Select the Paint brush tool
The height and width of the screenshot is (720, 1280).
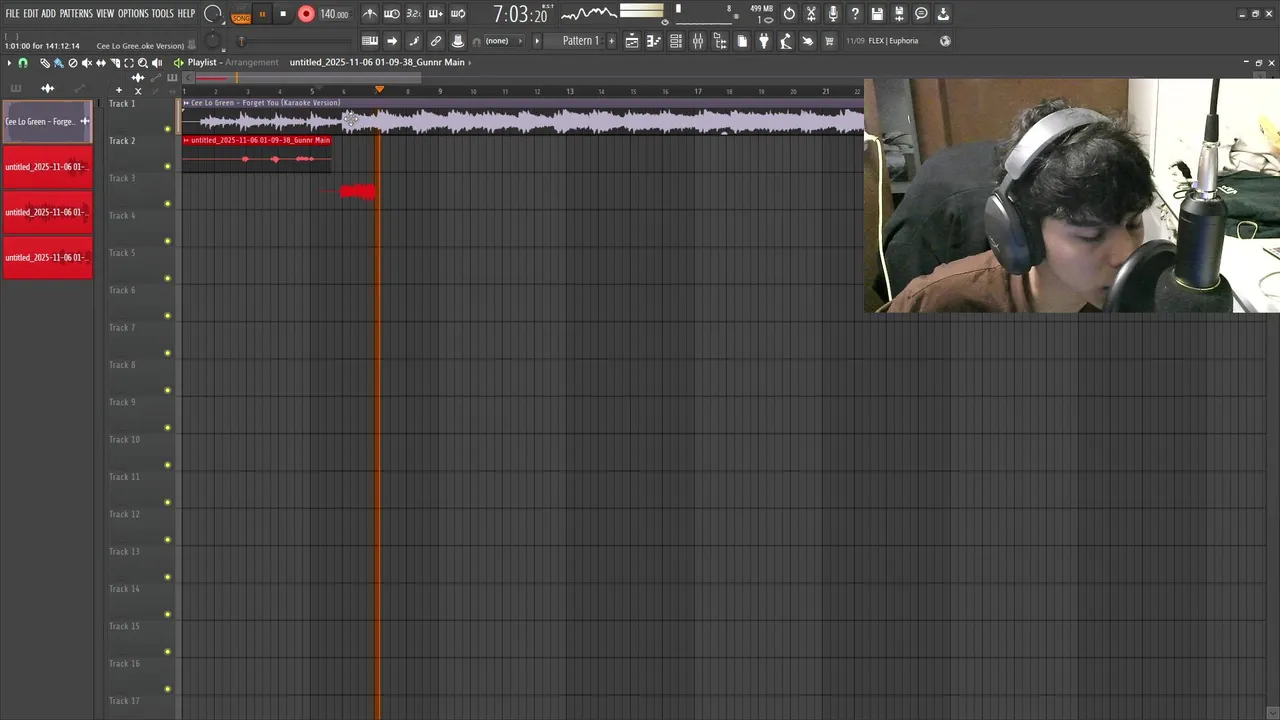(x=59, y=63)
